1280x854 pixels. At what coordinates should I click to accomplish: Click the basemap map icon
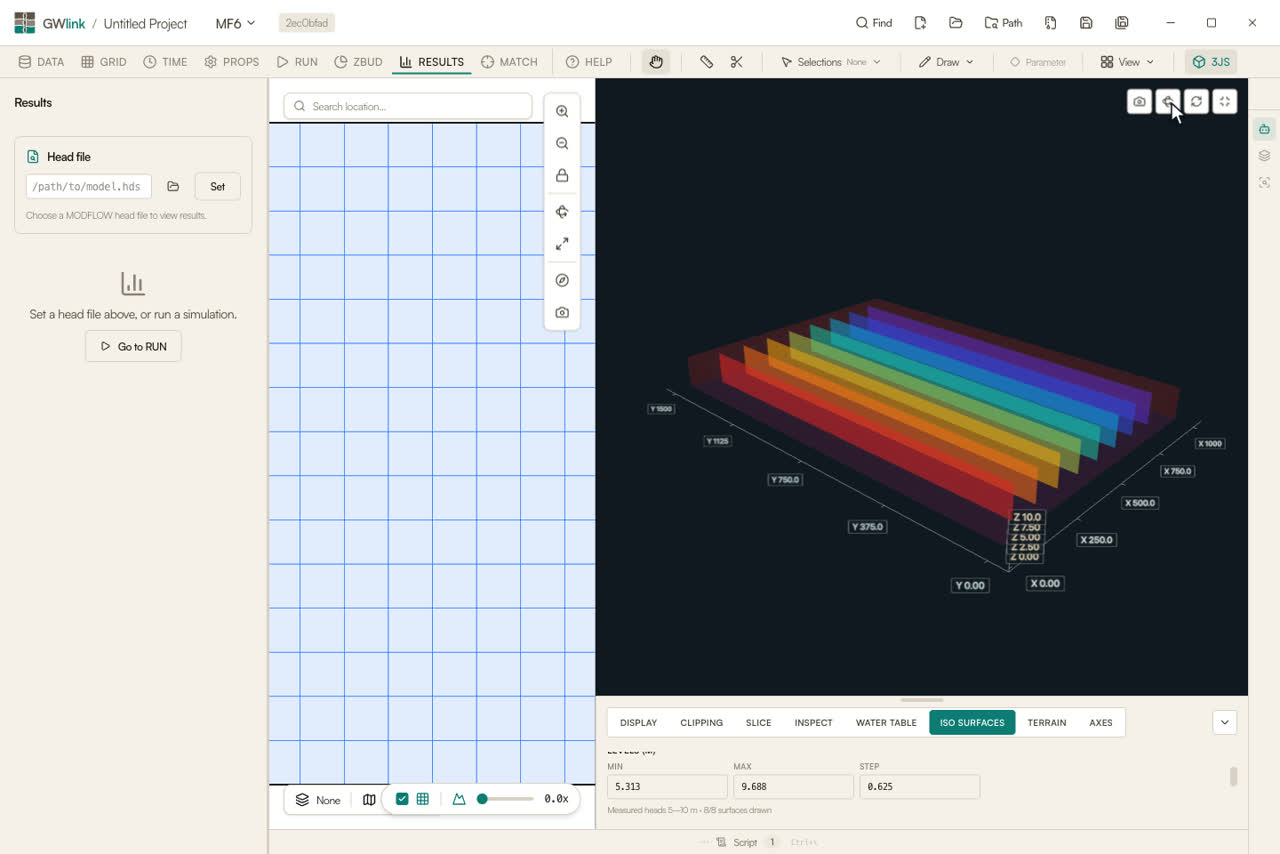pos(369,800)
